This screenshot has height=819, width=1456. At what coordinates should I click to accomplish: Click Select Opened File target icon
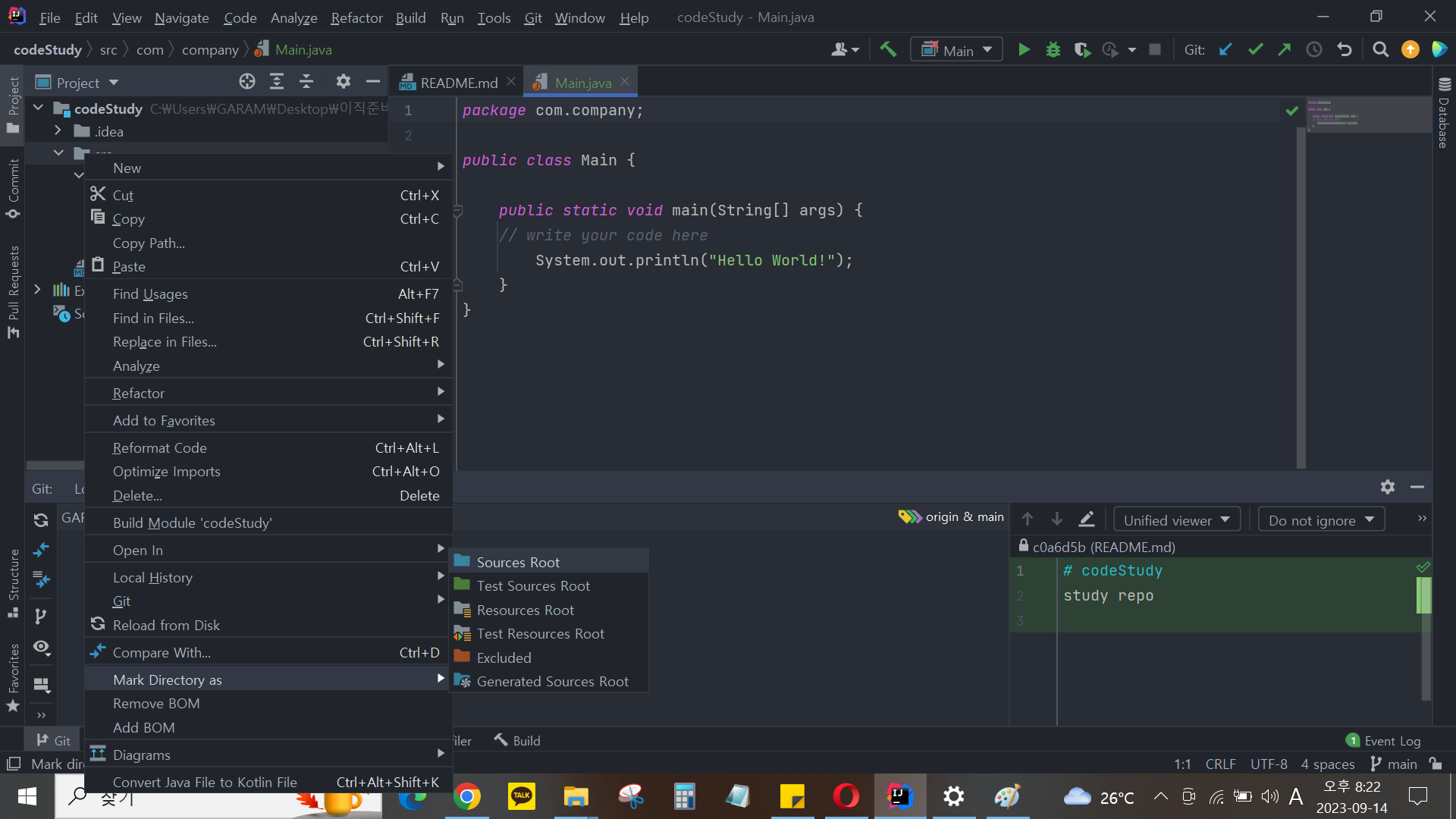pyautogui.click(x=247, y=82)
